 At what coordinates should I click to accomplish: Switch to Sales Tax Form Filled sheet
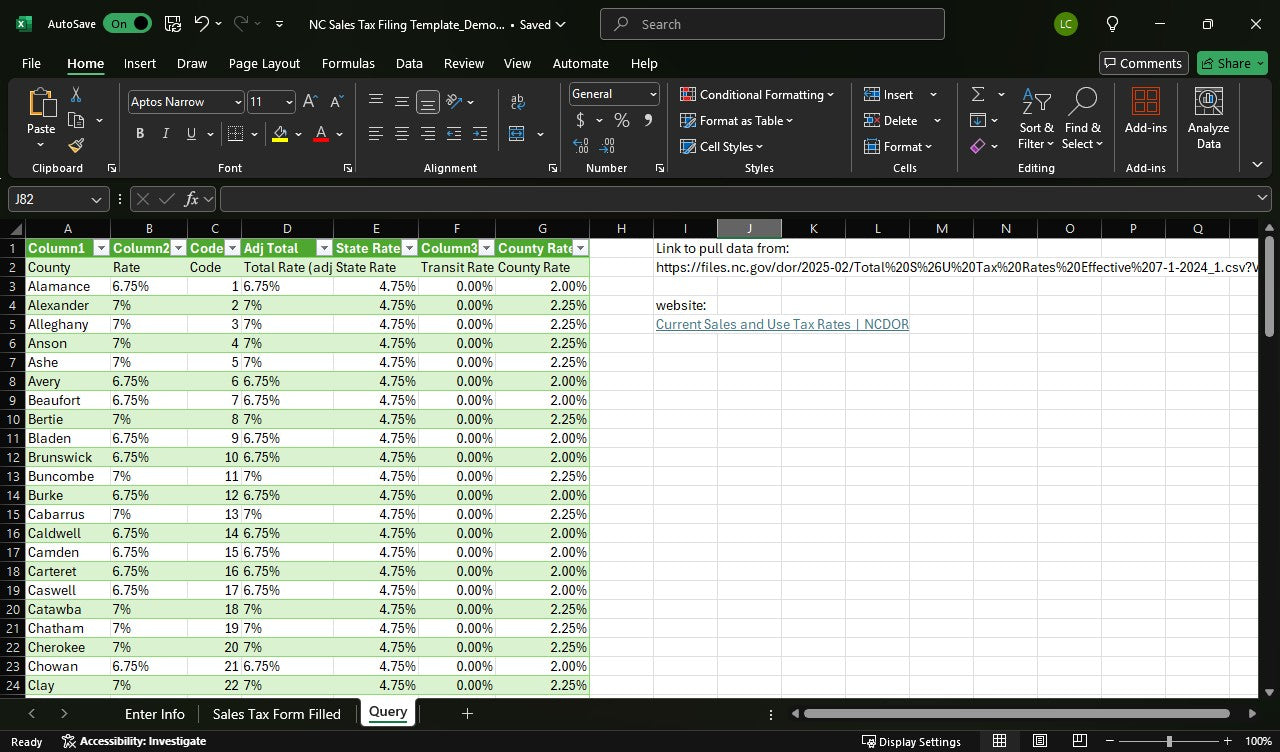pos(276,713)
